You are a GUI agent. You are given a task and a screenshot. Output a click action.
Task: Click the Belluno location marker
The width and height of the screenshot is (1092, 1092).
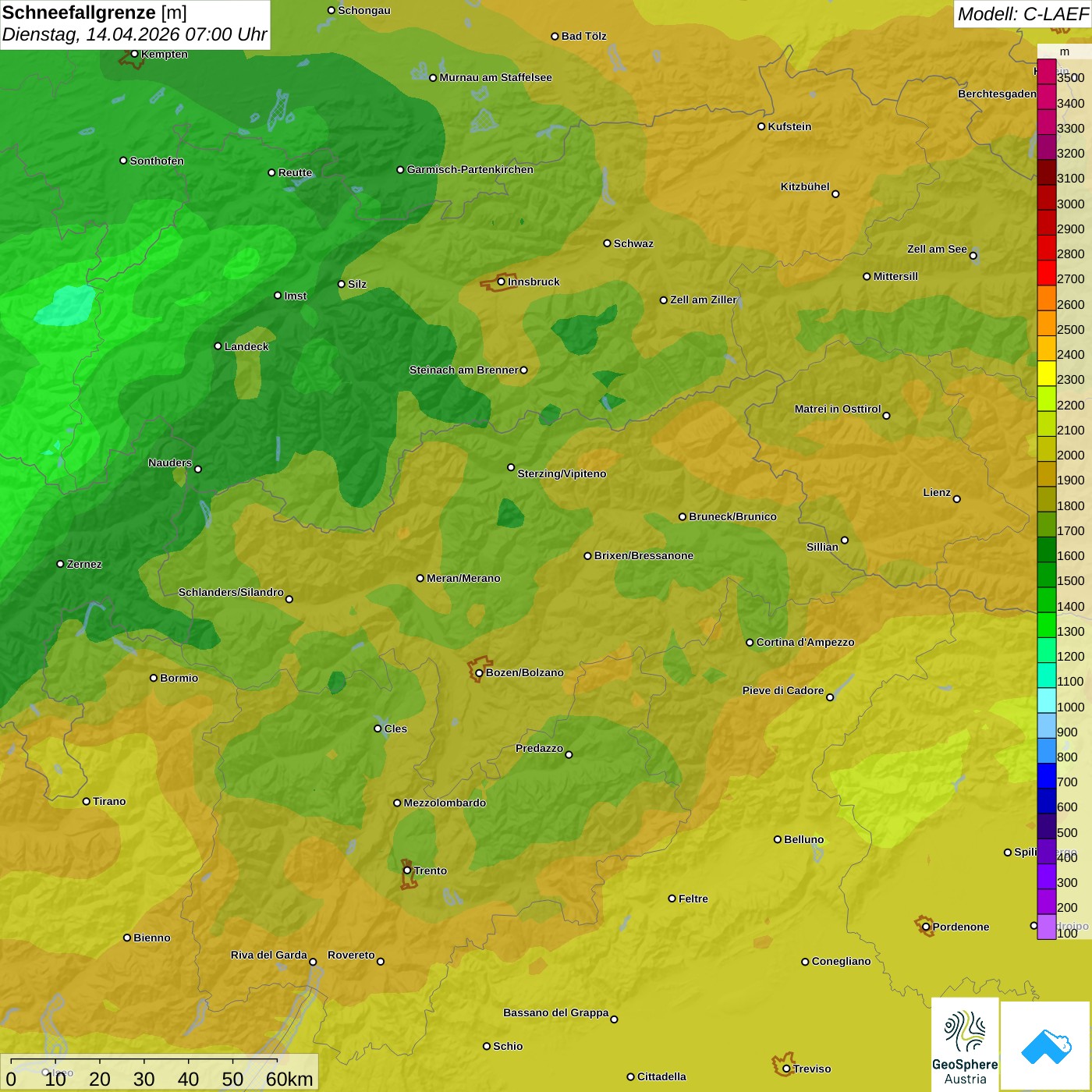(777, 839)
